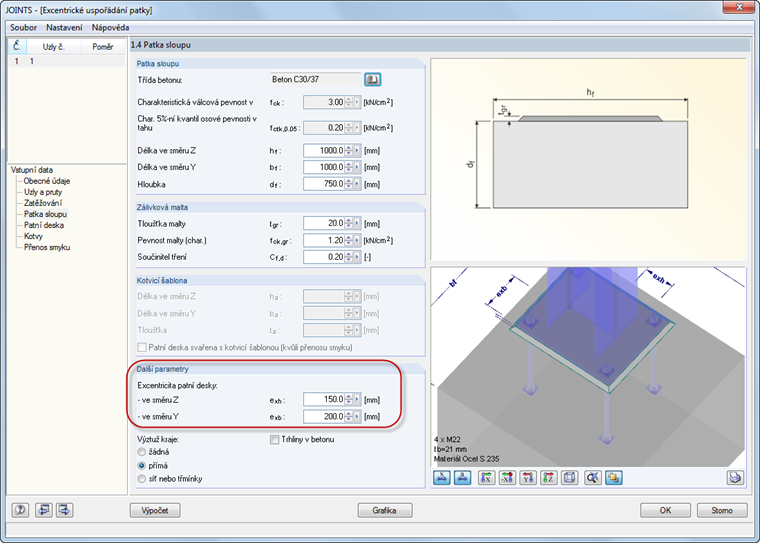Open the concrete class library book icon

pyautogui.click(x=372, y=80)
